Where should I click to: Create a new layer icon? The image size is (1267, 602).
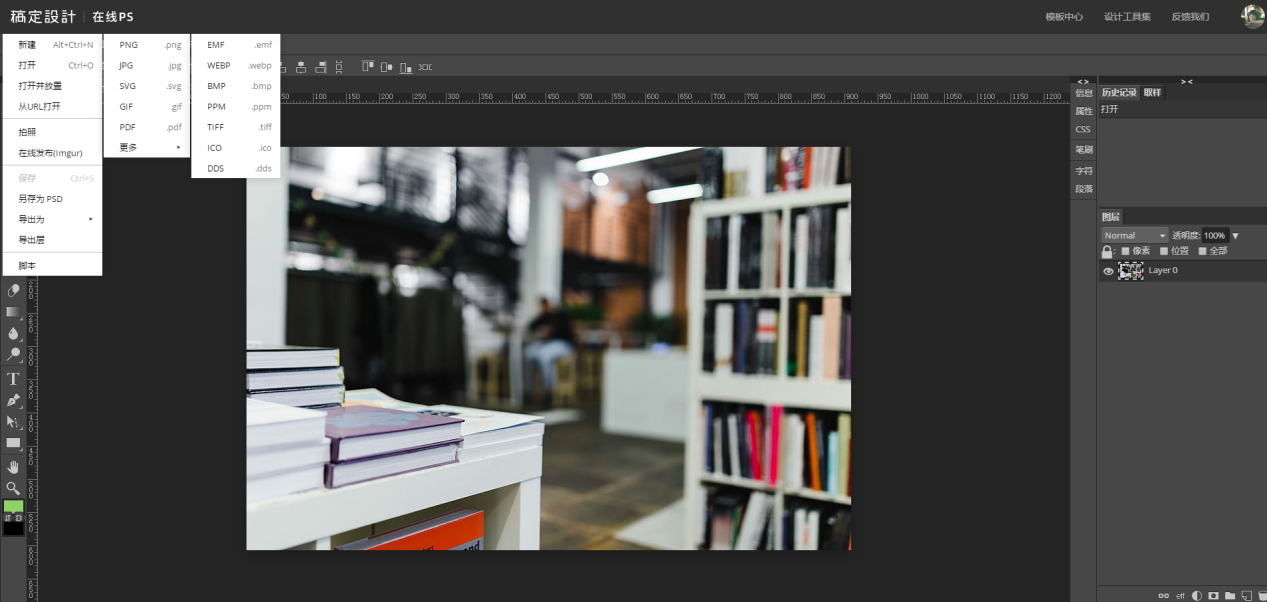1245,595
